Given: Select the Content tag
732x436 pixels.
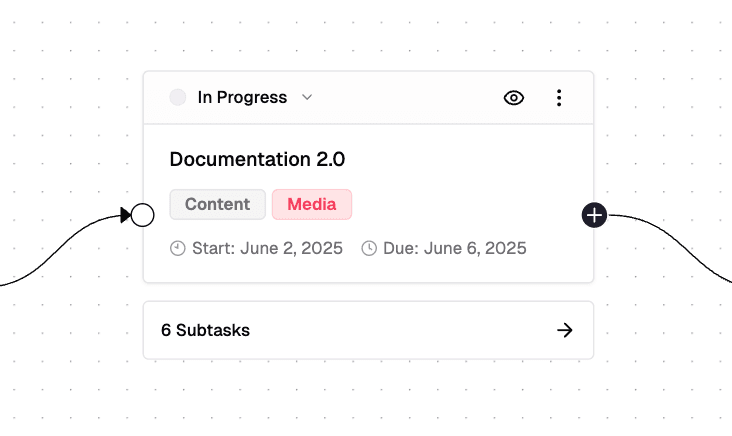Looking at the screenshot, I should [x=217, y=204].
